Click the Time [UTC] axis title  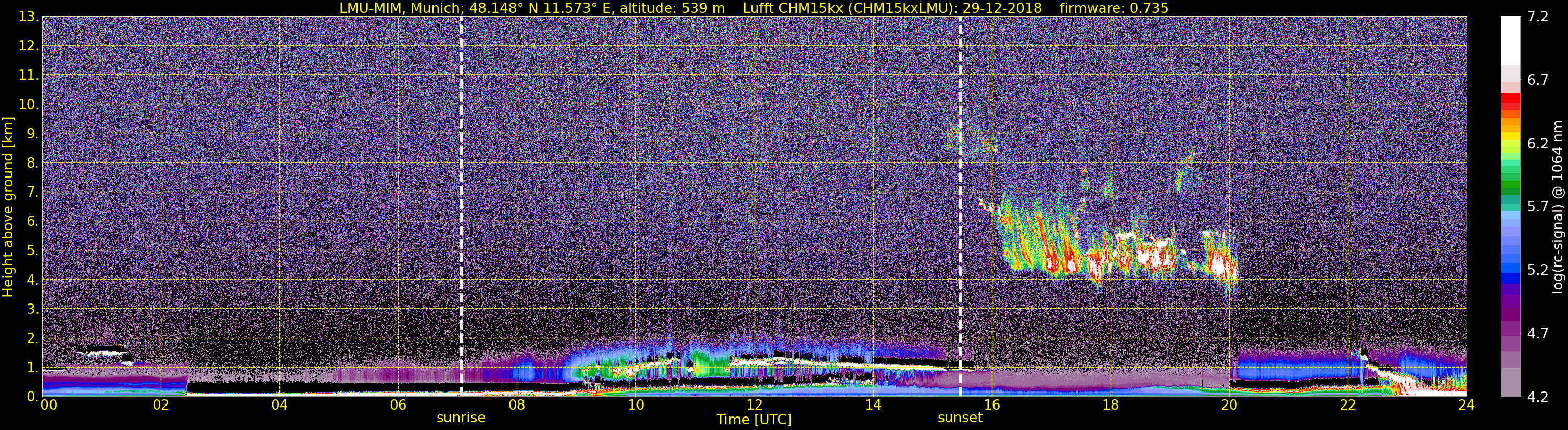pos(754,420)
